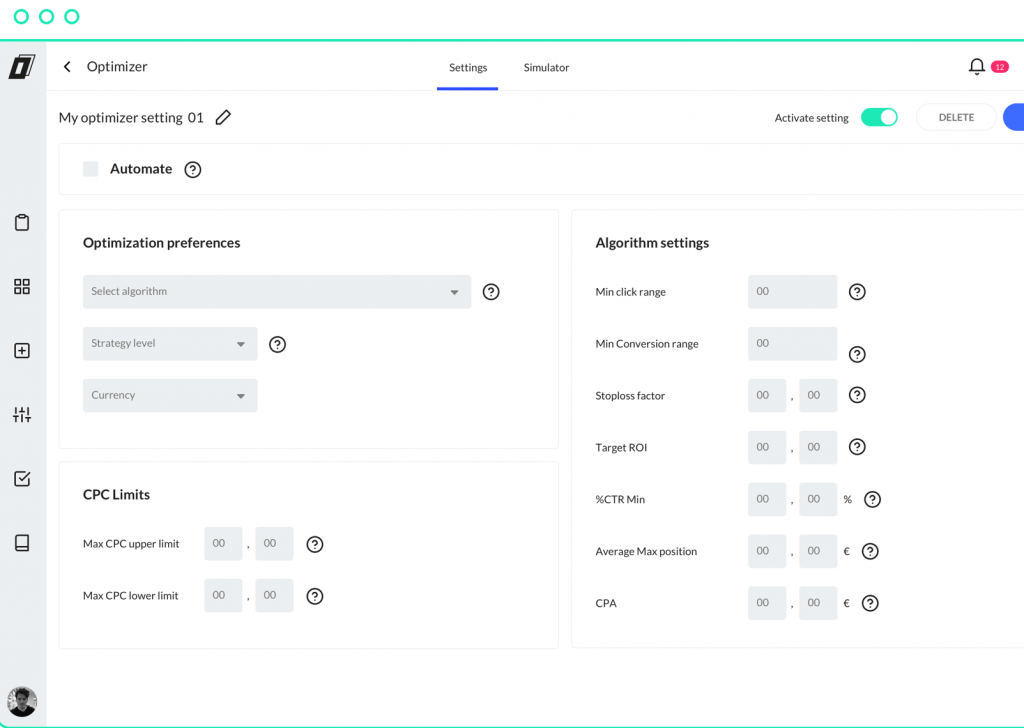This screenshot has width=1024, height=728.
Task: Focus Max CPC lower limit decimal field
Action: 274,595
